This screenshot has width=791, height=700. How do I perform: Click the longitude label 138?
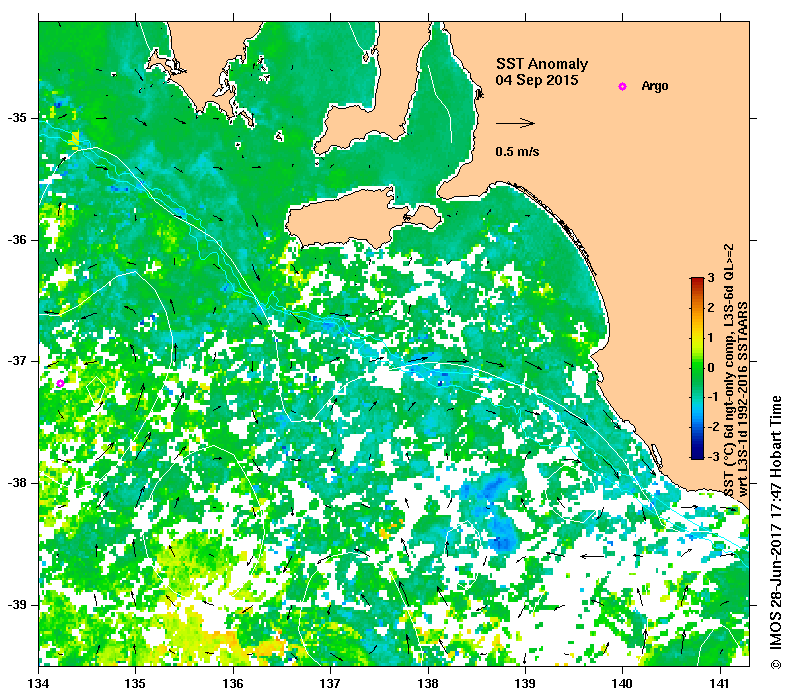click(x=428, y=684)
